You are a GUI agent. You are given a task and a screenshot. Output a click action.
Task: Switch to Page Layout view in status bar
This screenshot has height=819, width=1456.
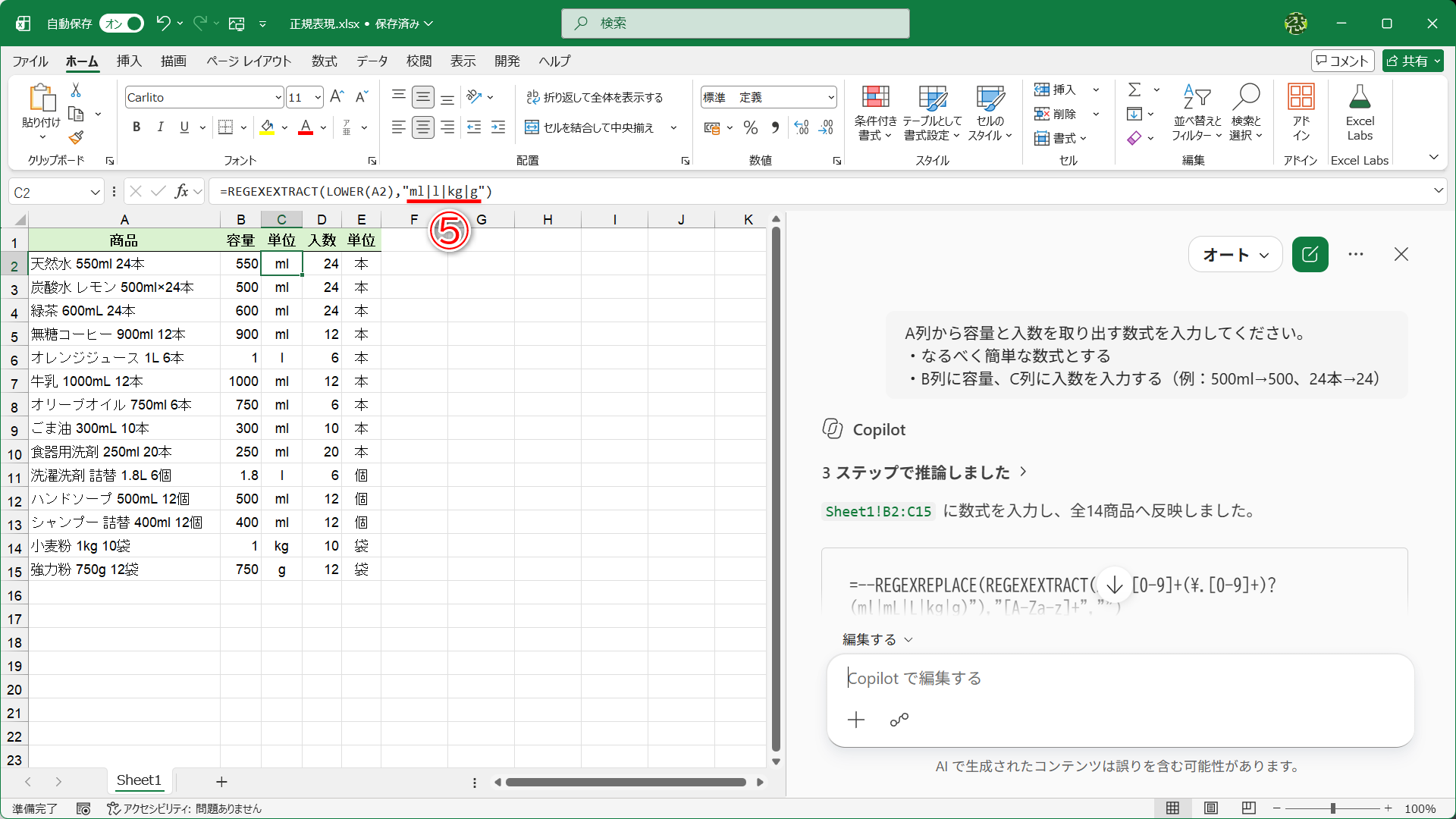point(1211,808)
